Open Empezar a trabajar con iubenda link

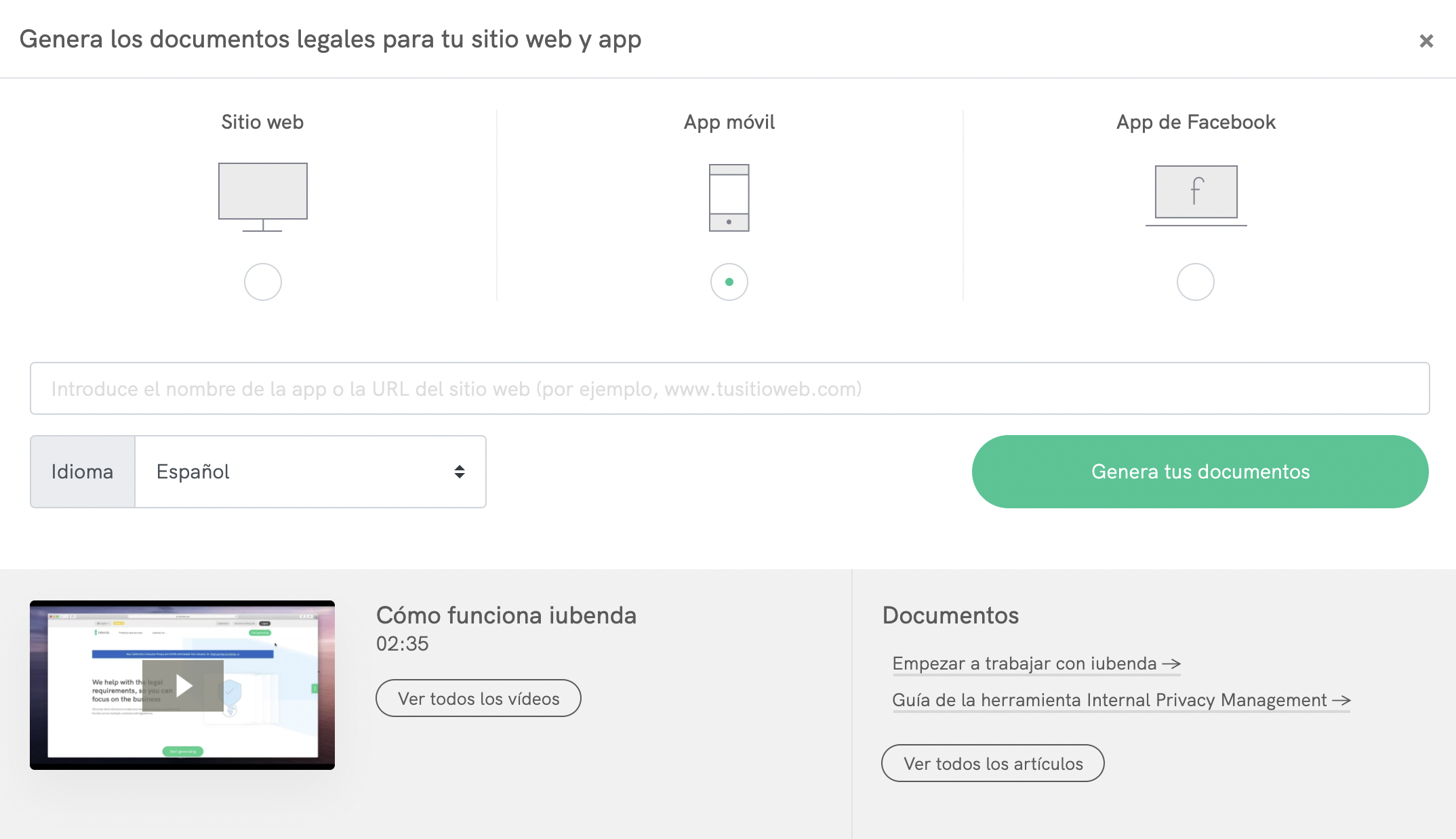click(x=1036, y=663)
